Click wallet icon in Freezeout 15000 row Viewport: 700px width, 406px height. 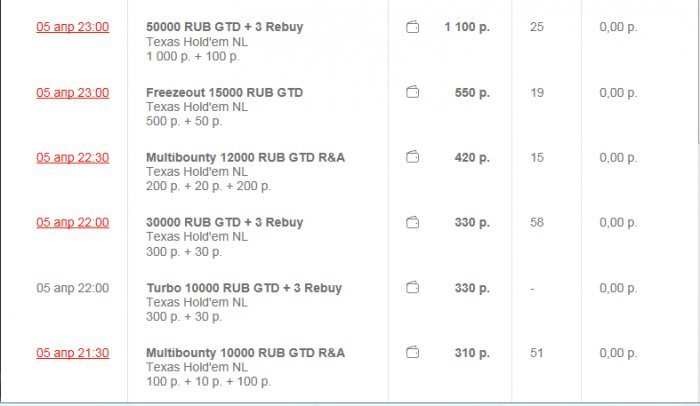(412, 93)
